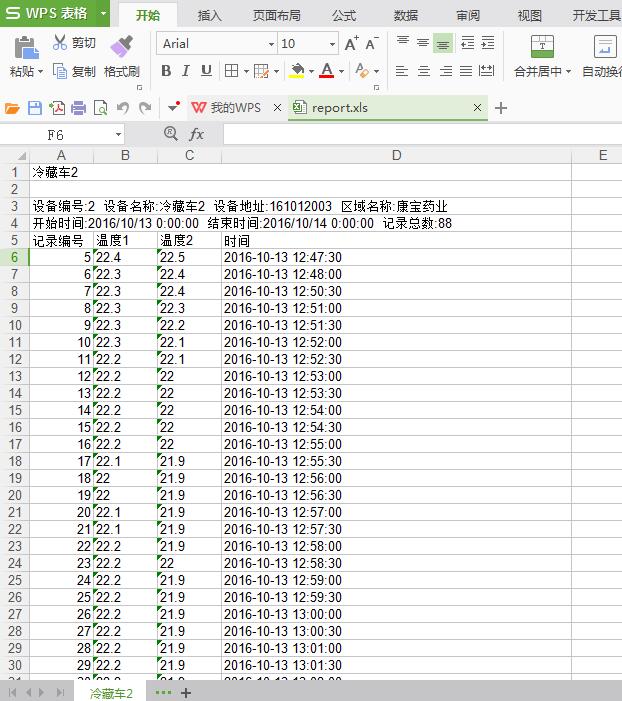Image resolution: width=622 pixels, height=701 pixels.
Task: Click the Increase font size icon
Action: (351, 44)
